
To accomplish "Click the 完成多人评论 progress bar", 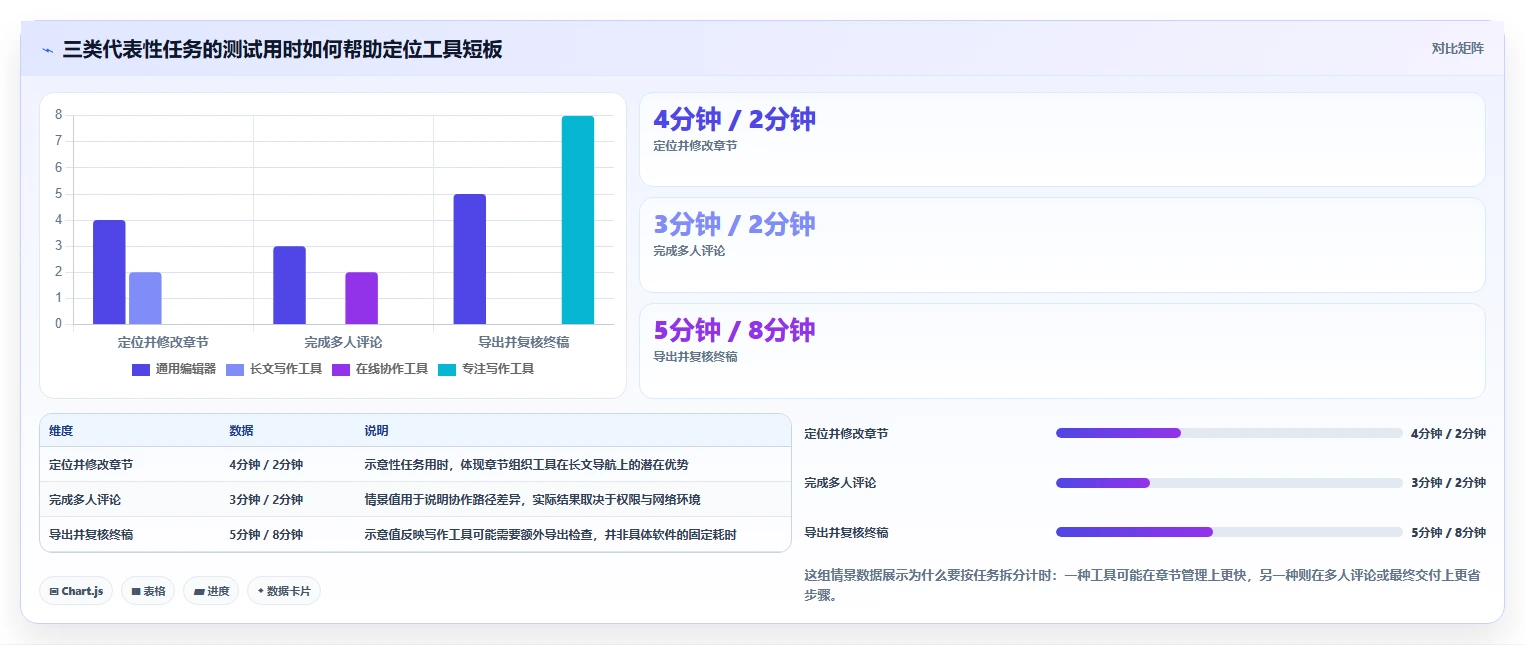I will pyautogui.click(x=1229, y=482).
